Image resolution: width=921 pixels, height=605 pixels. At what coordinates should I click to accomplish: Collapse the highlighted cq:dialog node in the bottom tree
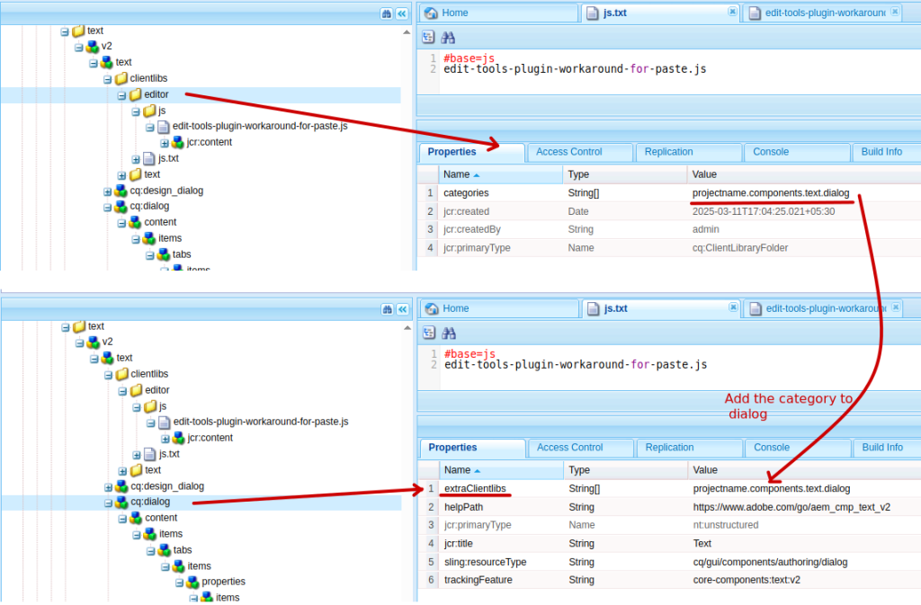108,502
